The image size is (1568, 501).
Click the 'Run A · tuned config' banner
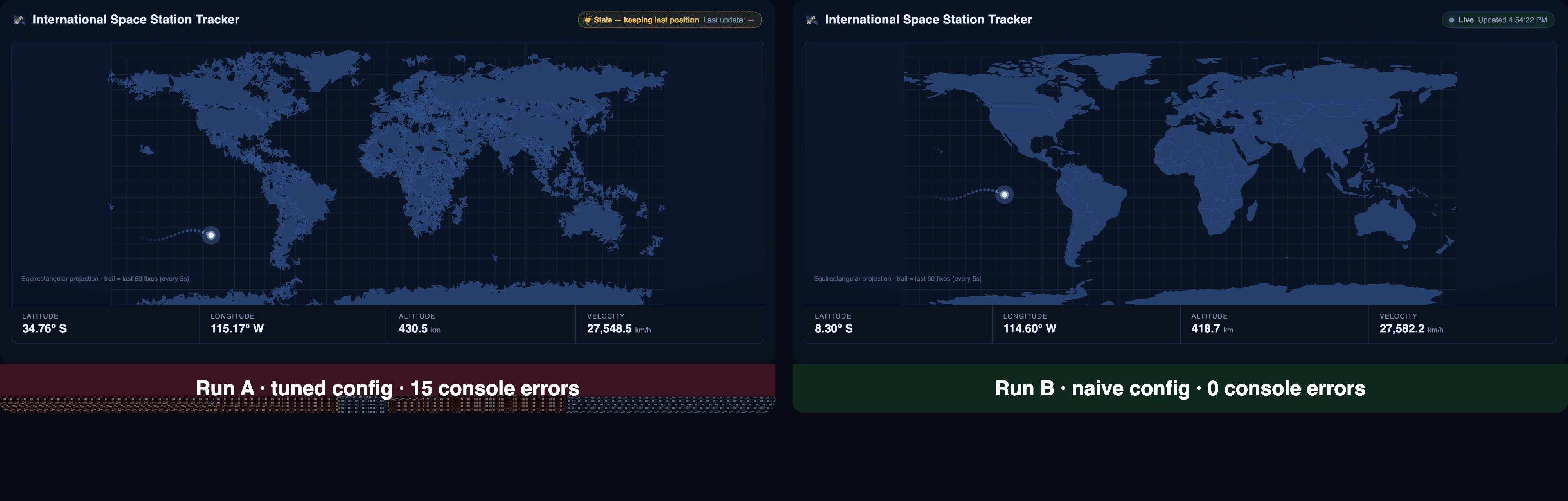pos(388,388)
